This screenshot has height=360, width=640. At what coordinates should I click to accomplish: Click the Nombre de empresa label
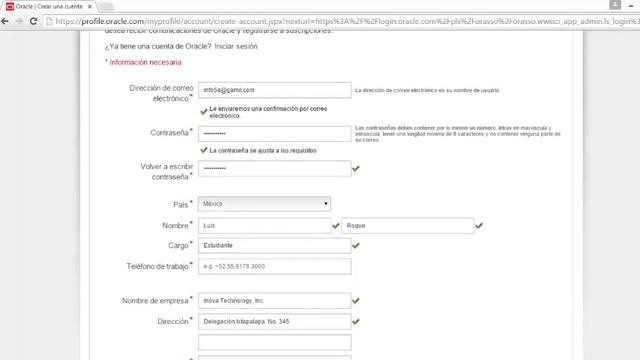click(155, 300)
